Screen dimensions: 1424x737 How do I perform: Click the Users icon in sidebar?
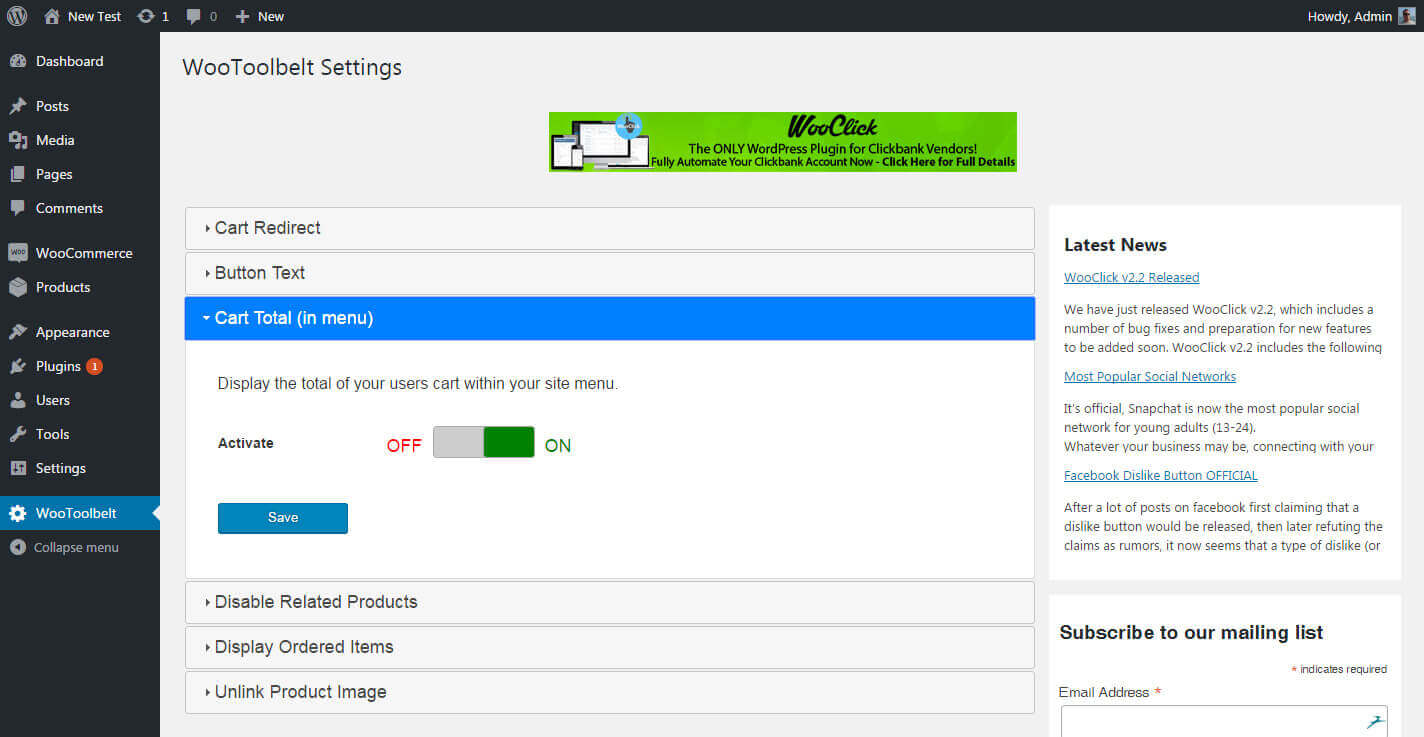(x=18, y=400)
